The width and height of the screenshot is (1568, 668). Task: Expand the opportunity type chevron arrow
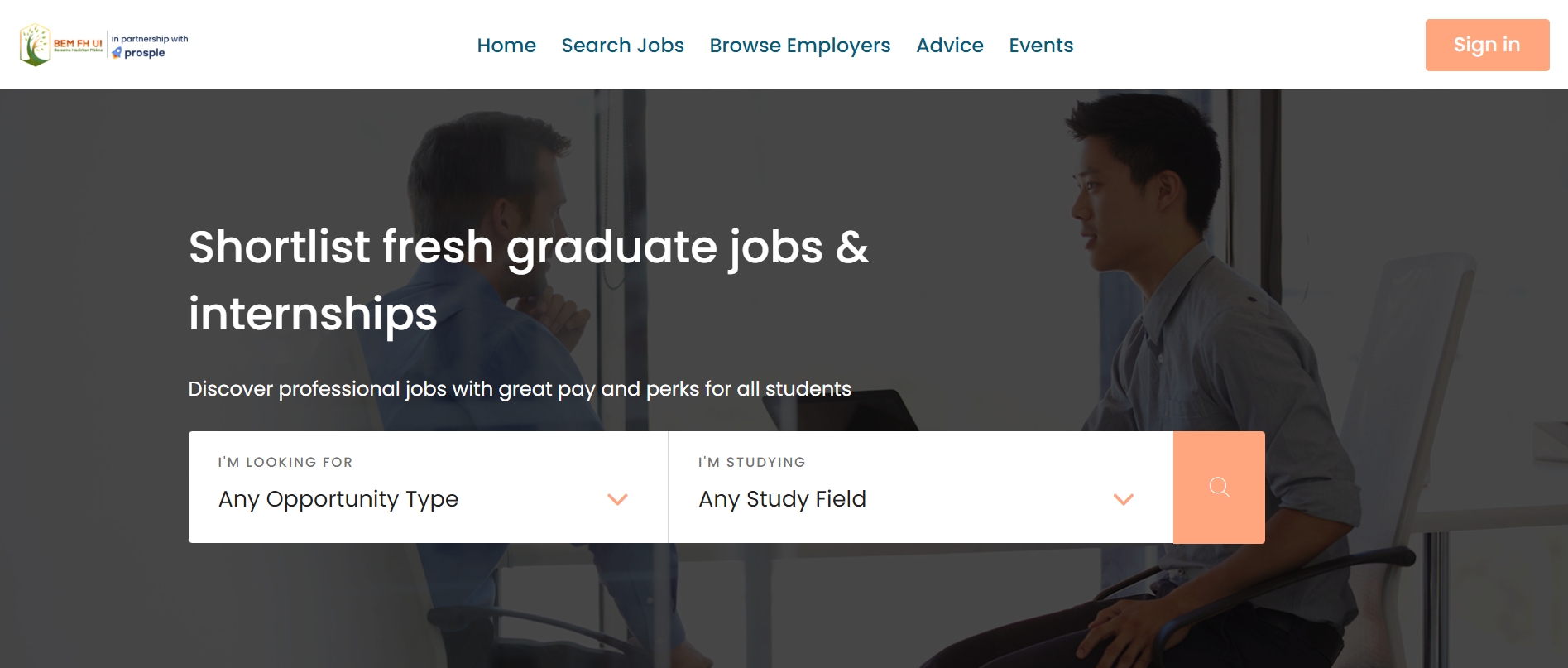617,499
